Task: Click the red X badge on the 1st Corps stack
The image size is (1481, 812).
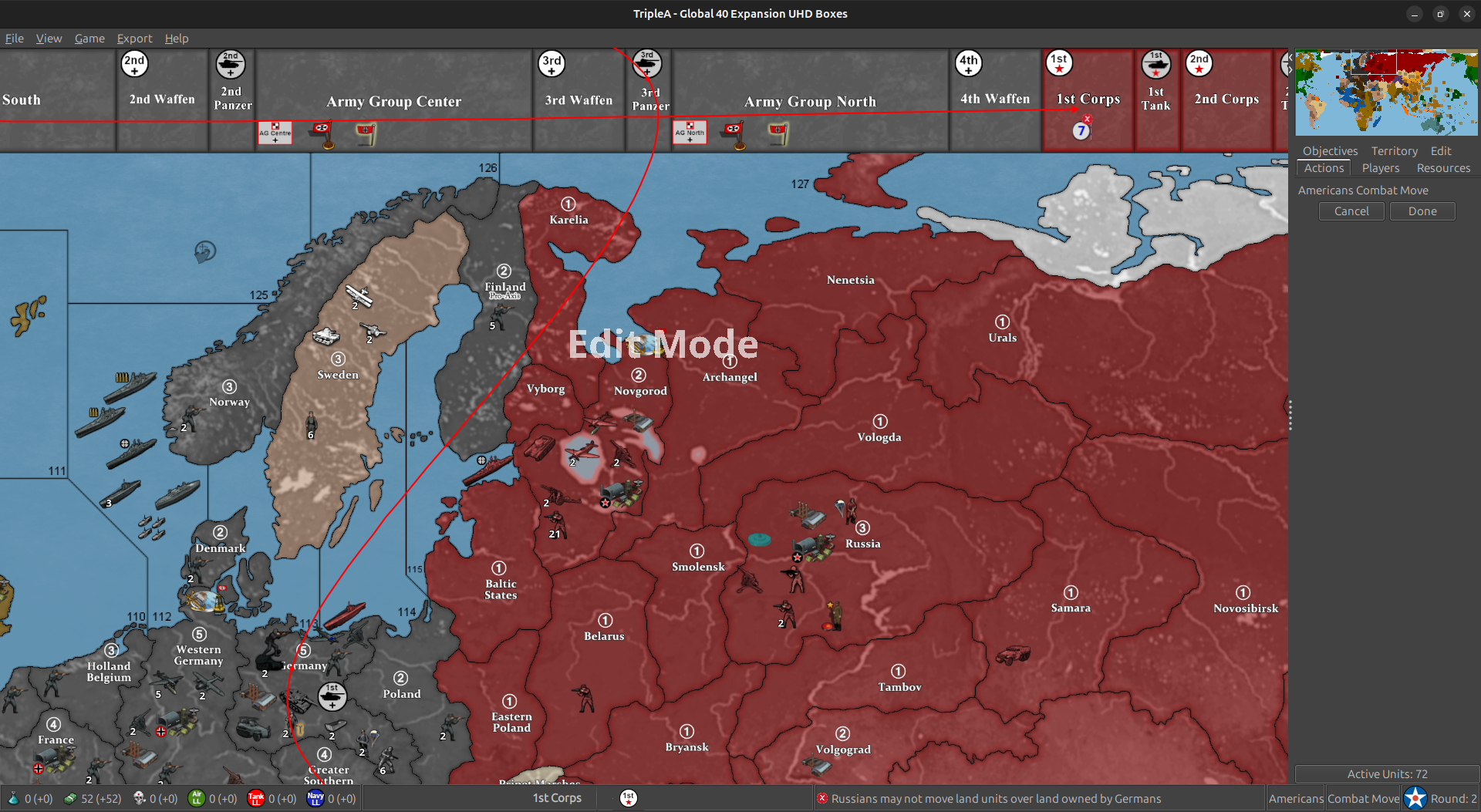Action: [1086, 118]
